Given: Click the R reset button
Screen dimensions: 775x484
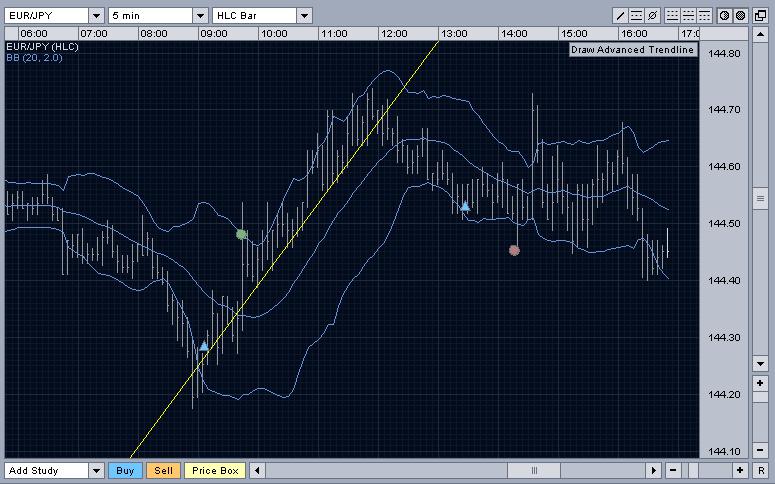Looking at the screenshot, I should [x=761, y=471].
